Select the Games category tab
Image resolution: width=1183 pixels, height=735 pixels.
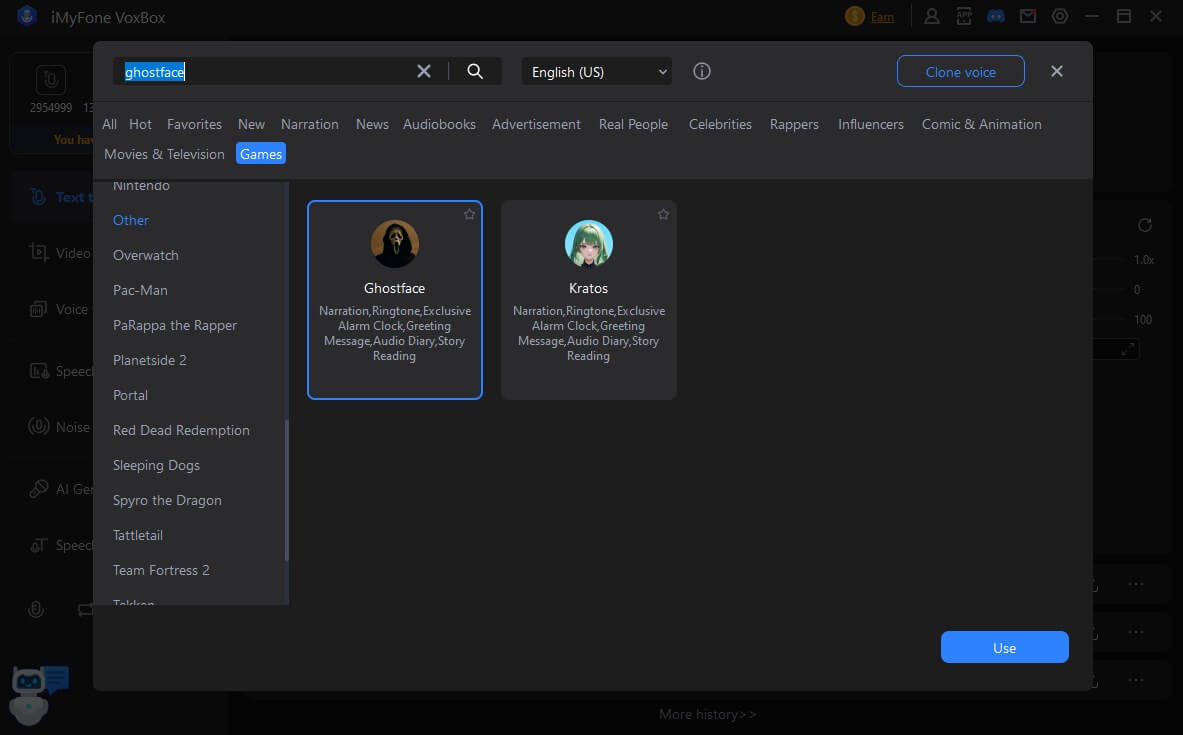click(261, 154)
